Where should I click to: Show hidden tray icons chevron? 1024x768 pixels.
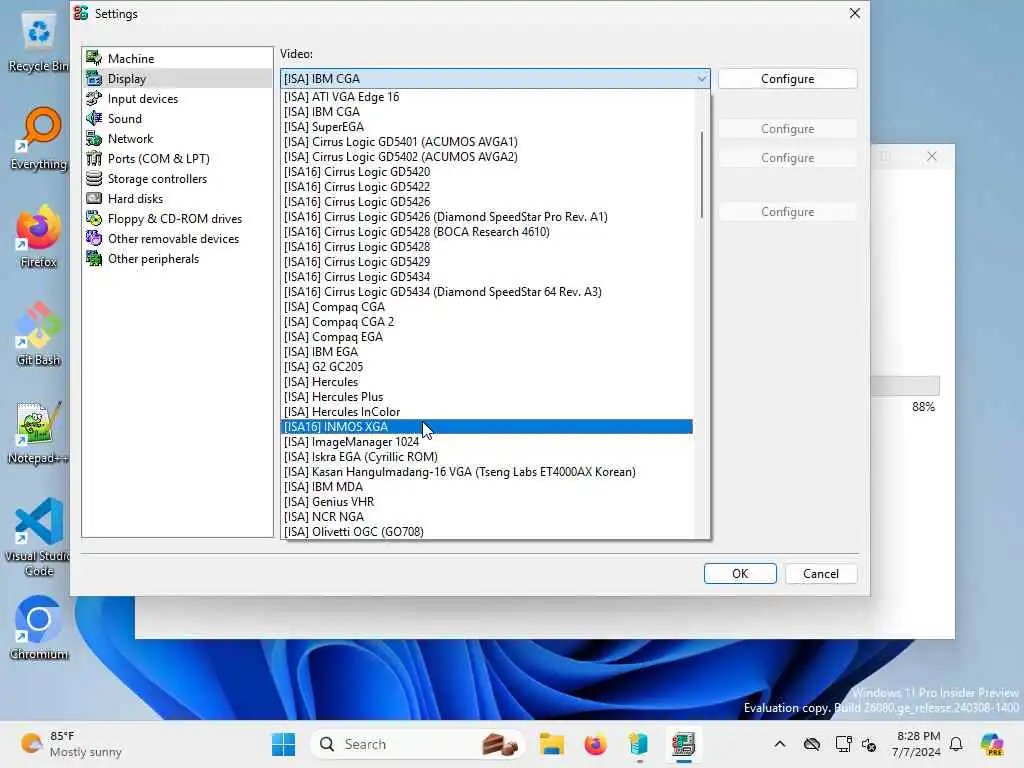point(780,744)
